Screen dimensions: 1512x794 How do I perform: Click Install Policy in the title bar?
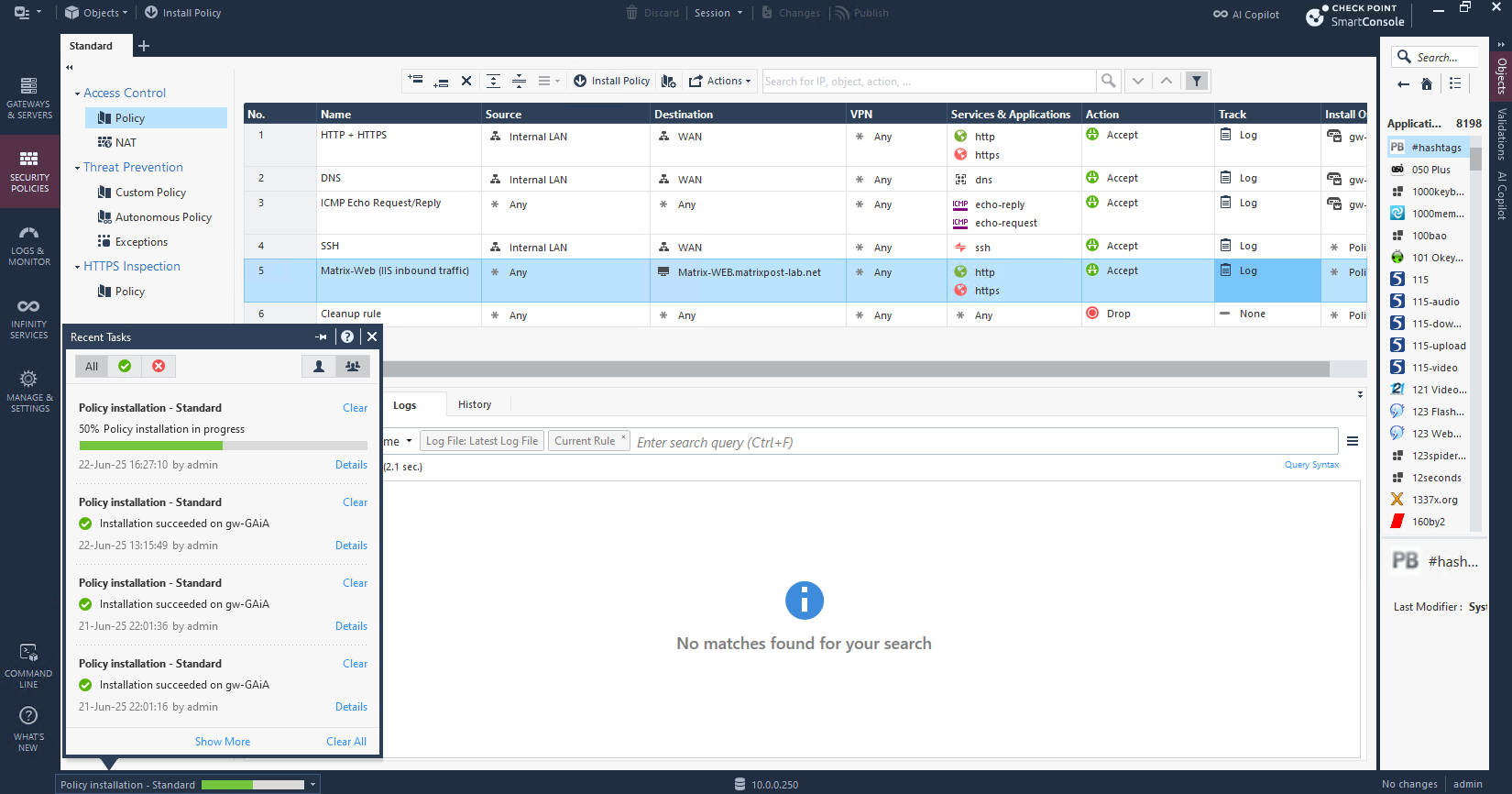(x=182, y=13)
